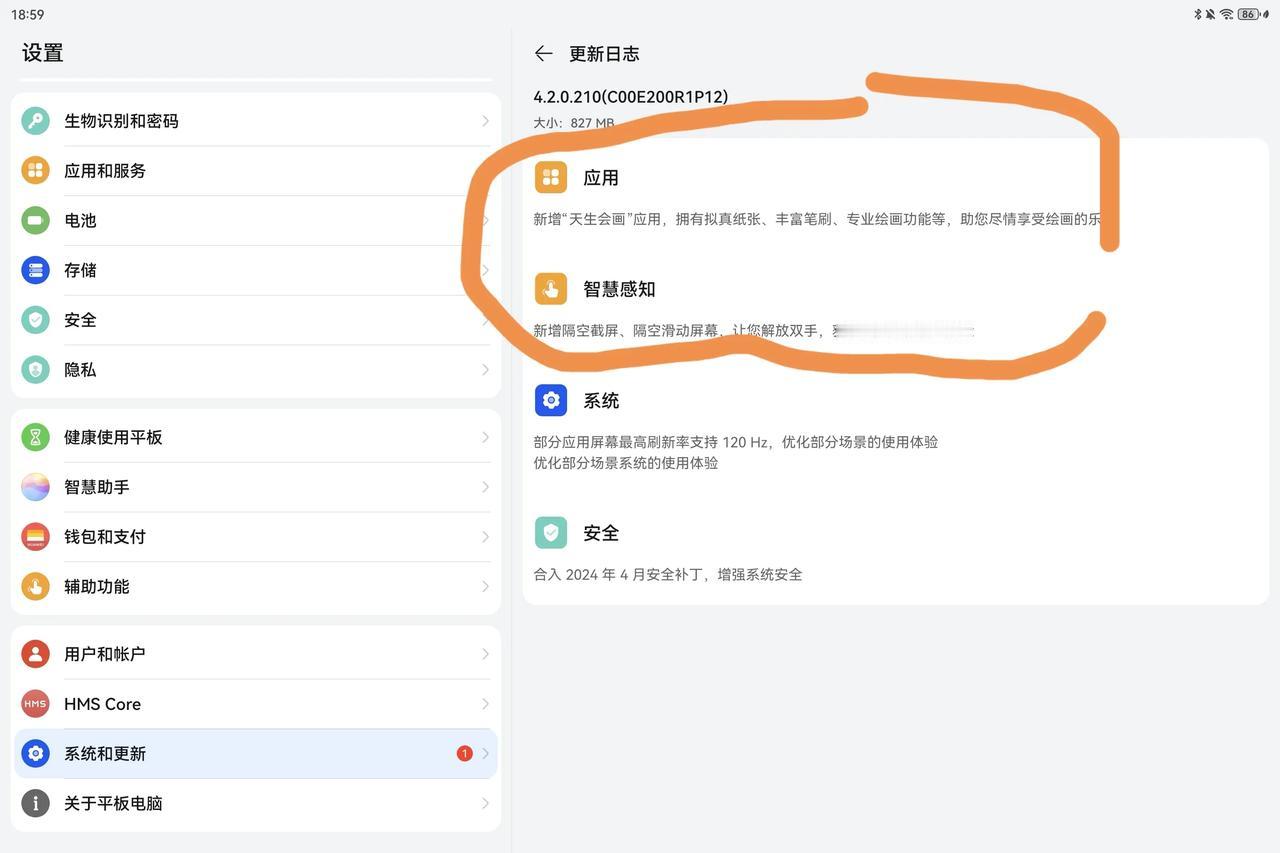Tap the 18:59 clock in status bar
This screenshot has width=1280, height=853.
(x=28, y=14)
